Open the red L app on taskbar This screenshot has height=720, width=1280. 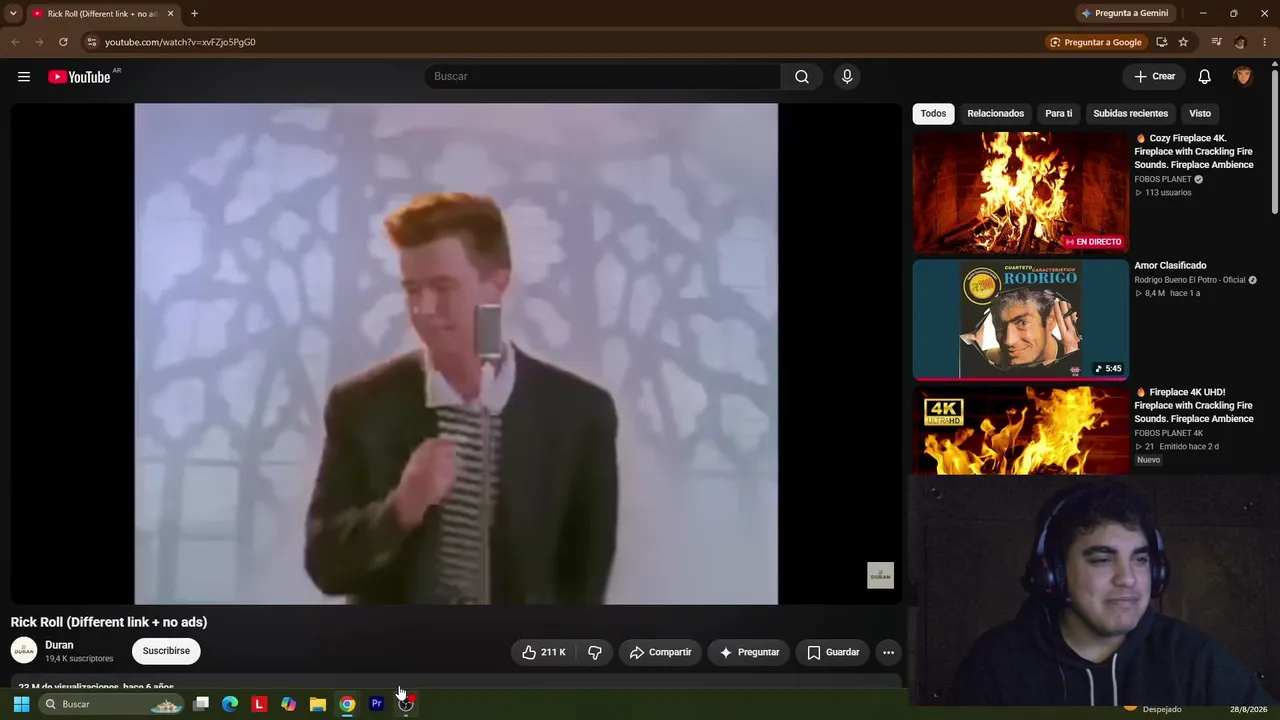tap(259, 704)
